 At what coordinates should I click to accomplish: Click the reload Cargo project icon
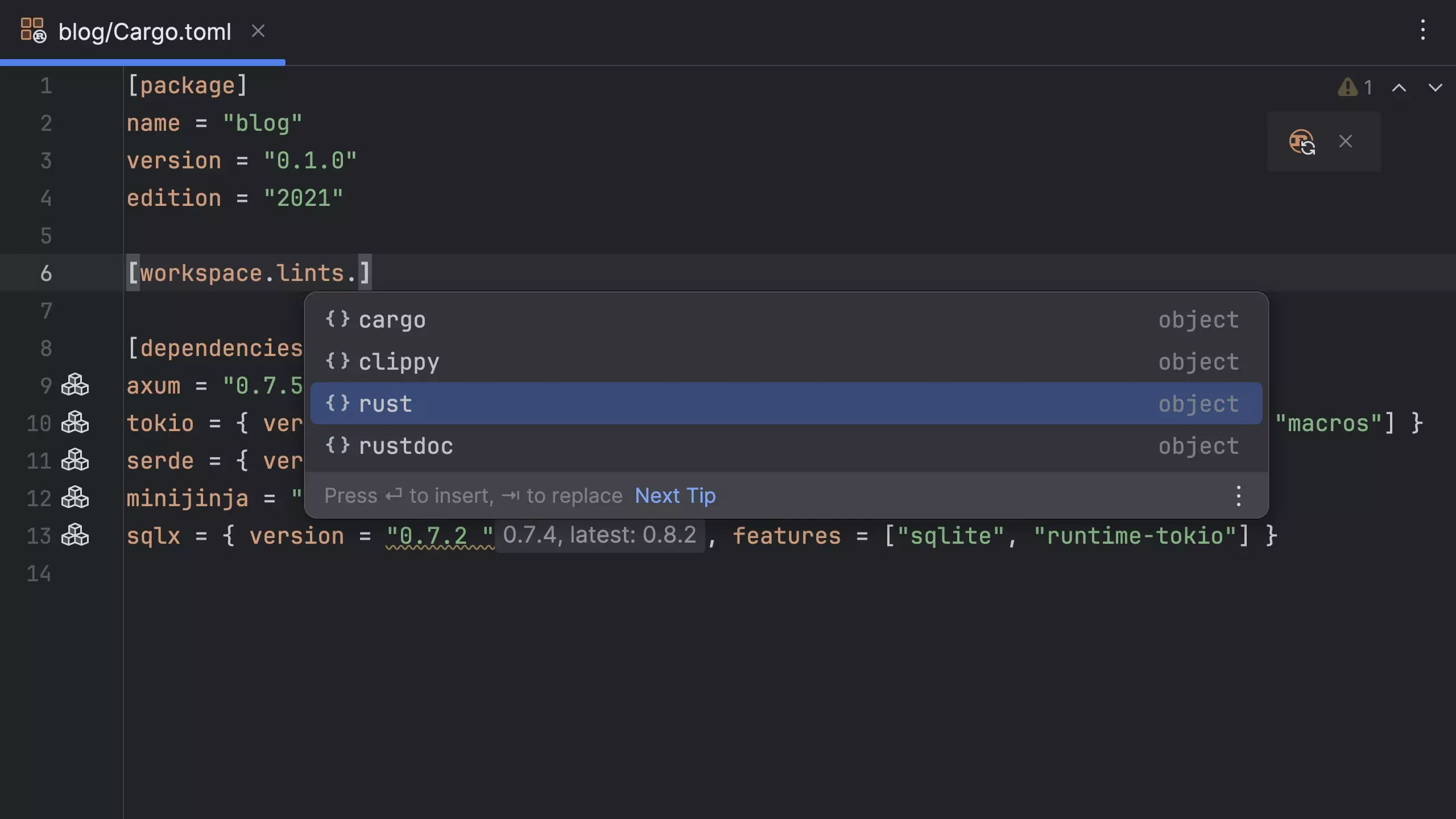coord(1301,142)
